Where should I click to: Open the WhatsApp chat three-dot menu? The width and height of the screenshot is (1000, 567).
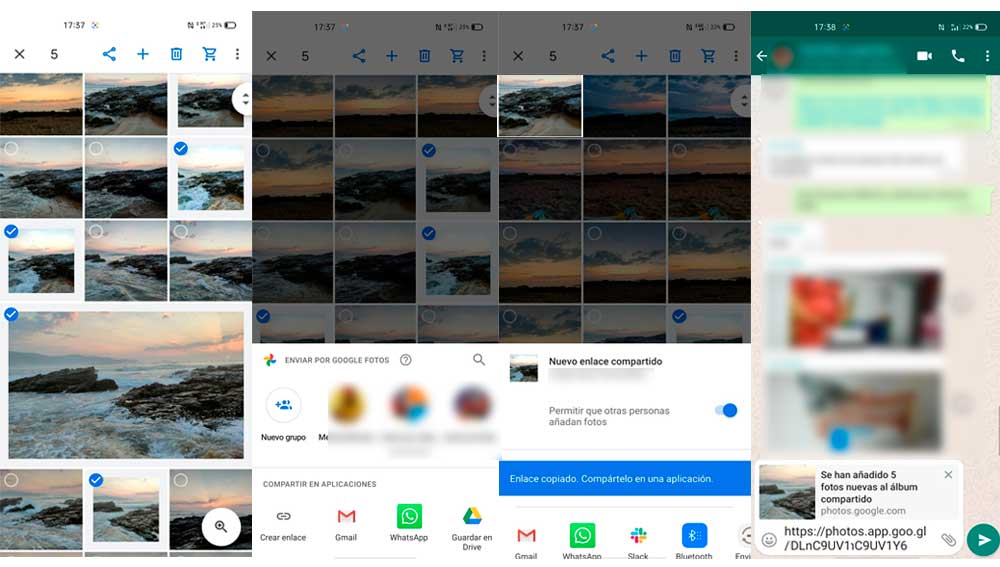coord(987,56)
